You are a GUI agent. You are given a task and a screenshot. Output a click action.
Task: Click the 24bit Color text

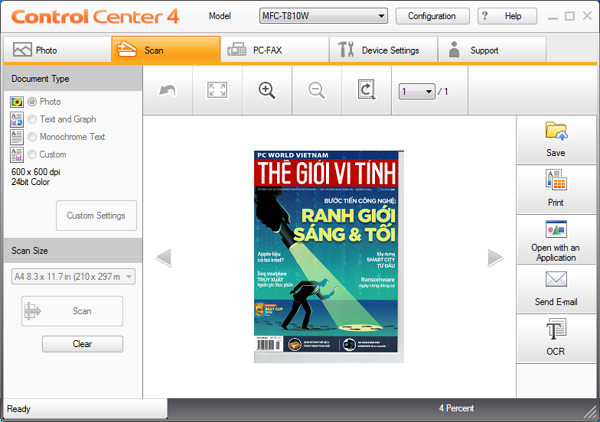31,182
